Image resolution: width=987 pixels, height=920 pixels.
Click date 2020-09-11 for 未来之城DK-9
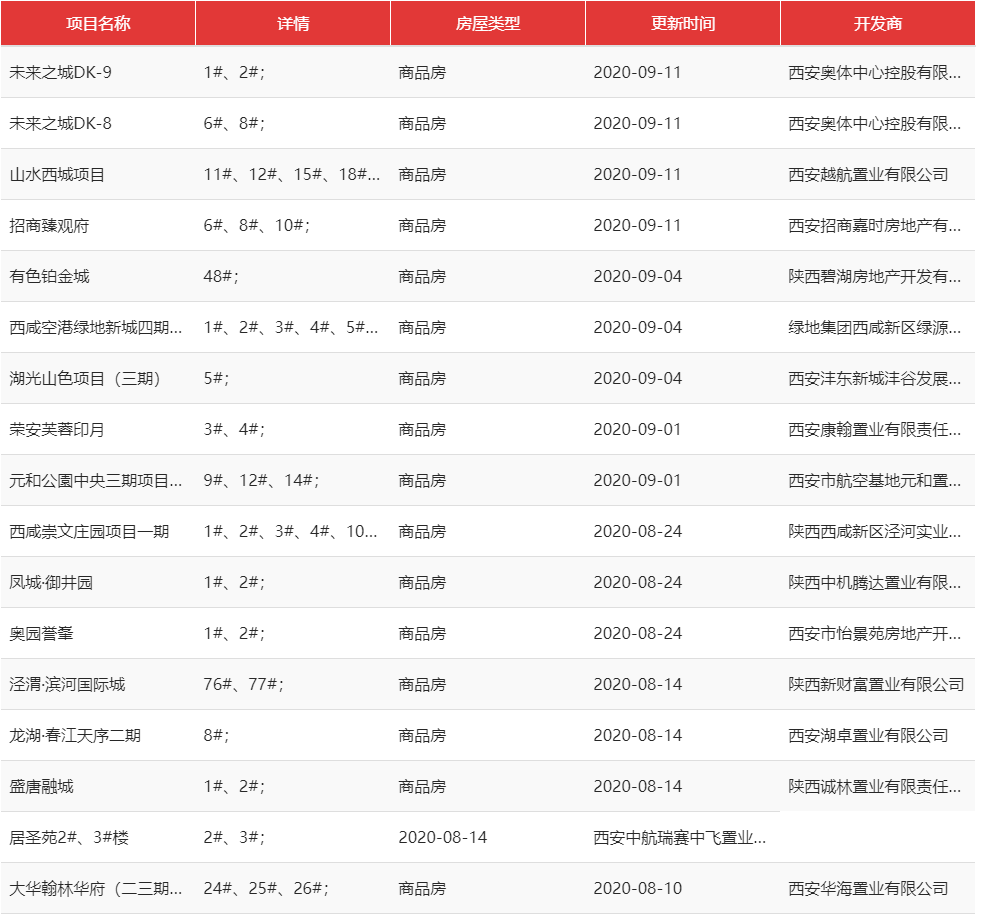coord(638,72)
